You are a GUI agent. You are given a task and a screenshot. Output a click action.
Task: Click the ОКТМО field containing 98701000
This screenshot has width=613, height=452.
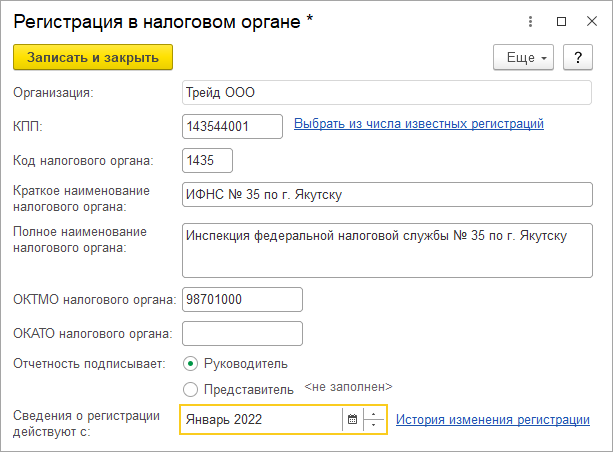242,299
